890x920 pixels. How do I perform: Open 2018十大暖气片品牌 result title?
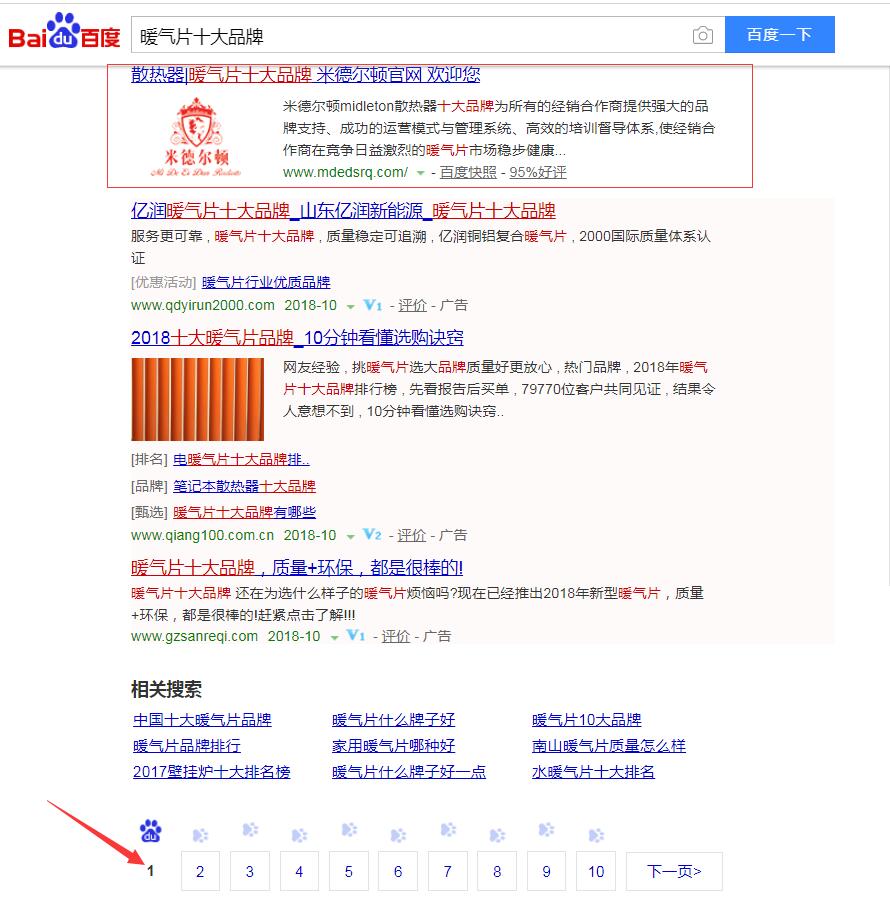297,337
